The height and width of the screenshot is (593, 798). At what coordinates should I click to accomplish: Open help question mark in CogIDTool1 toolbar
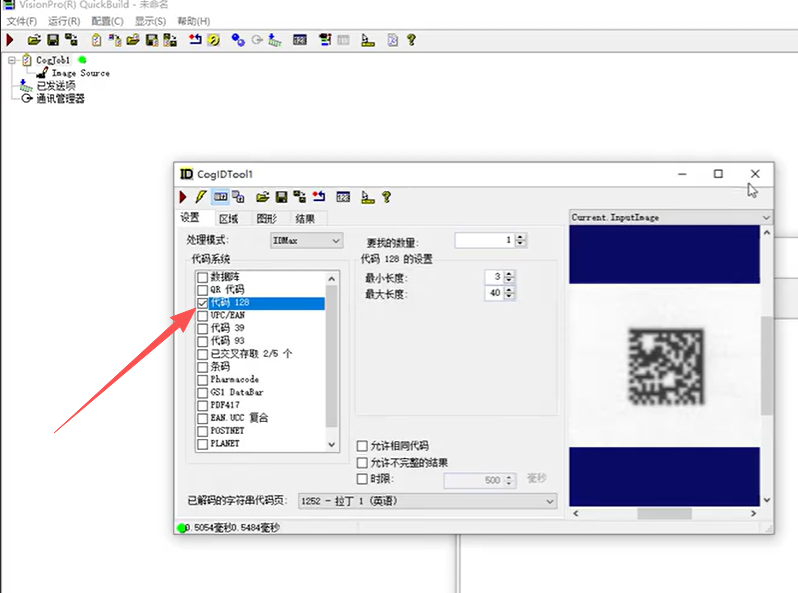click(x=386, y=197)
